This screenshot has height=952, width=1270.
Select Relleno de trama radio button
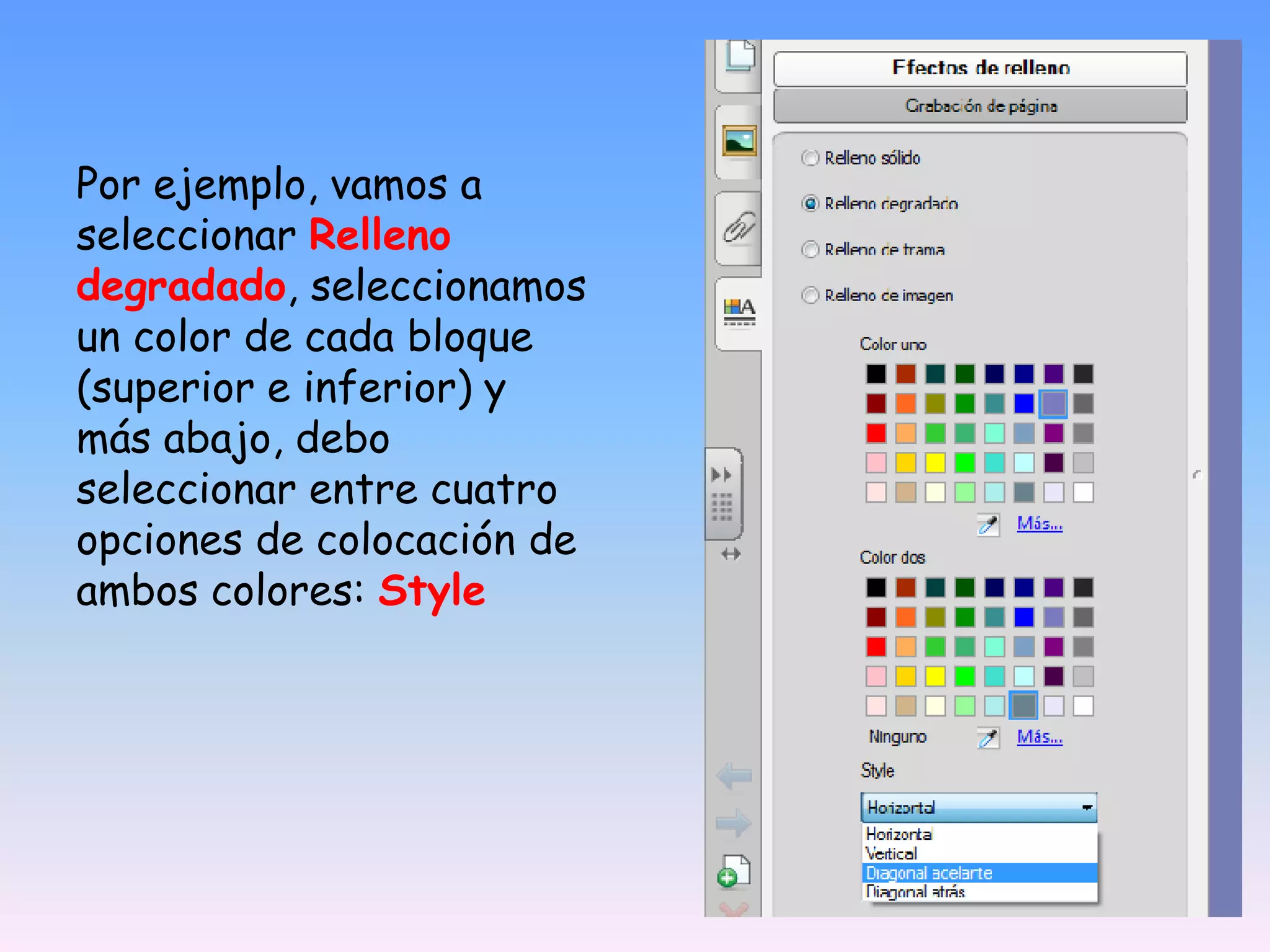pos(810,249)
